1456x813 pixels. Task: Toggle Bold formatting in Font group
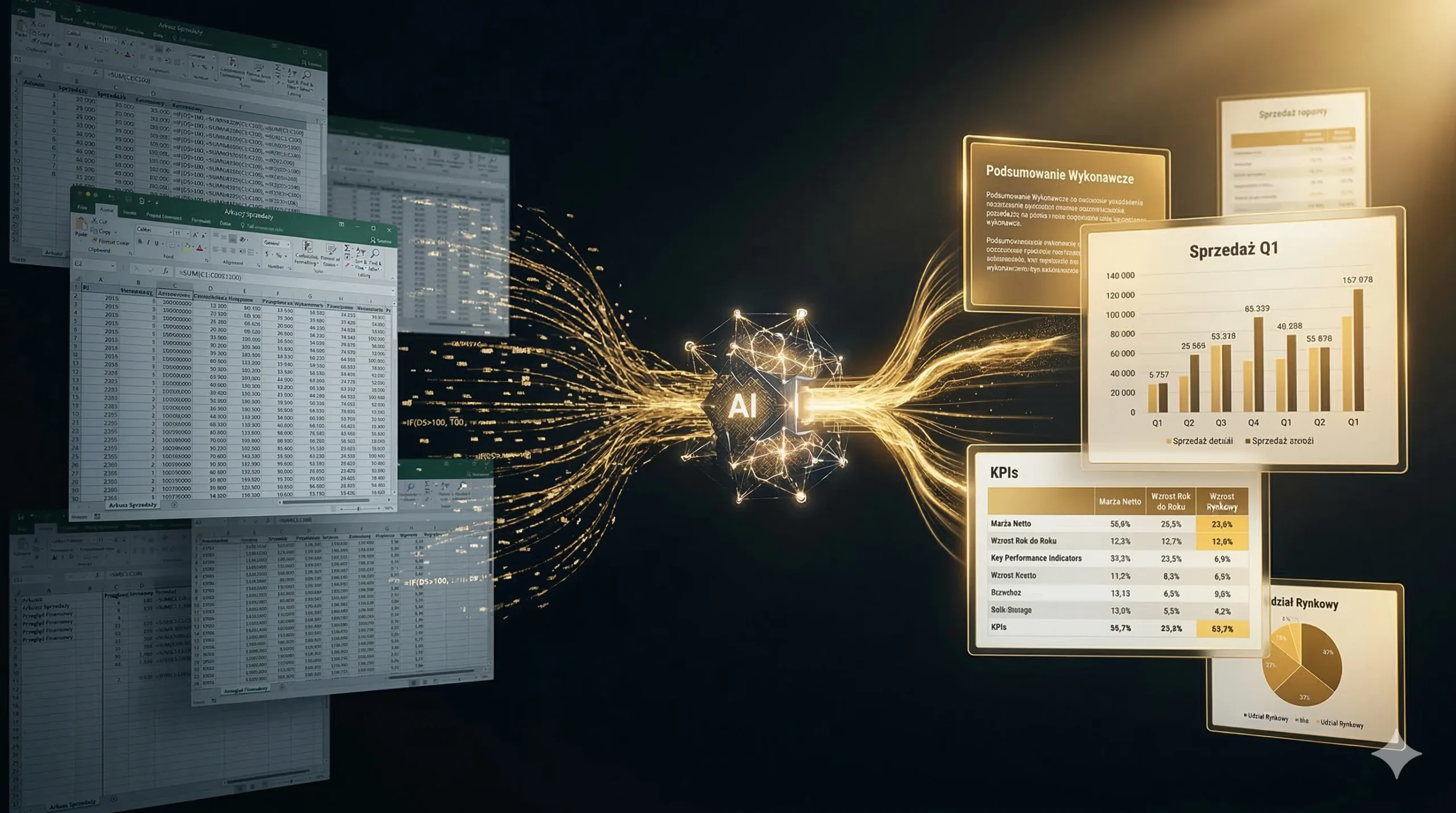[140, 242]
